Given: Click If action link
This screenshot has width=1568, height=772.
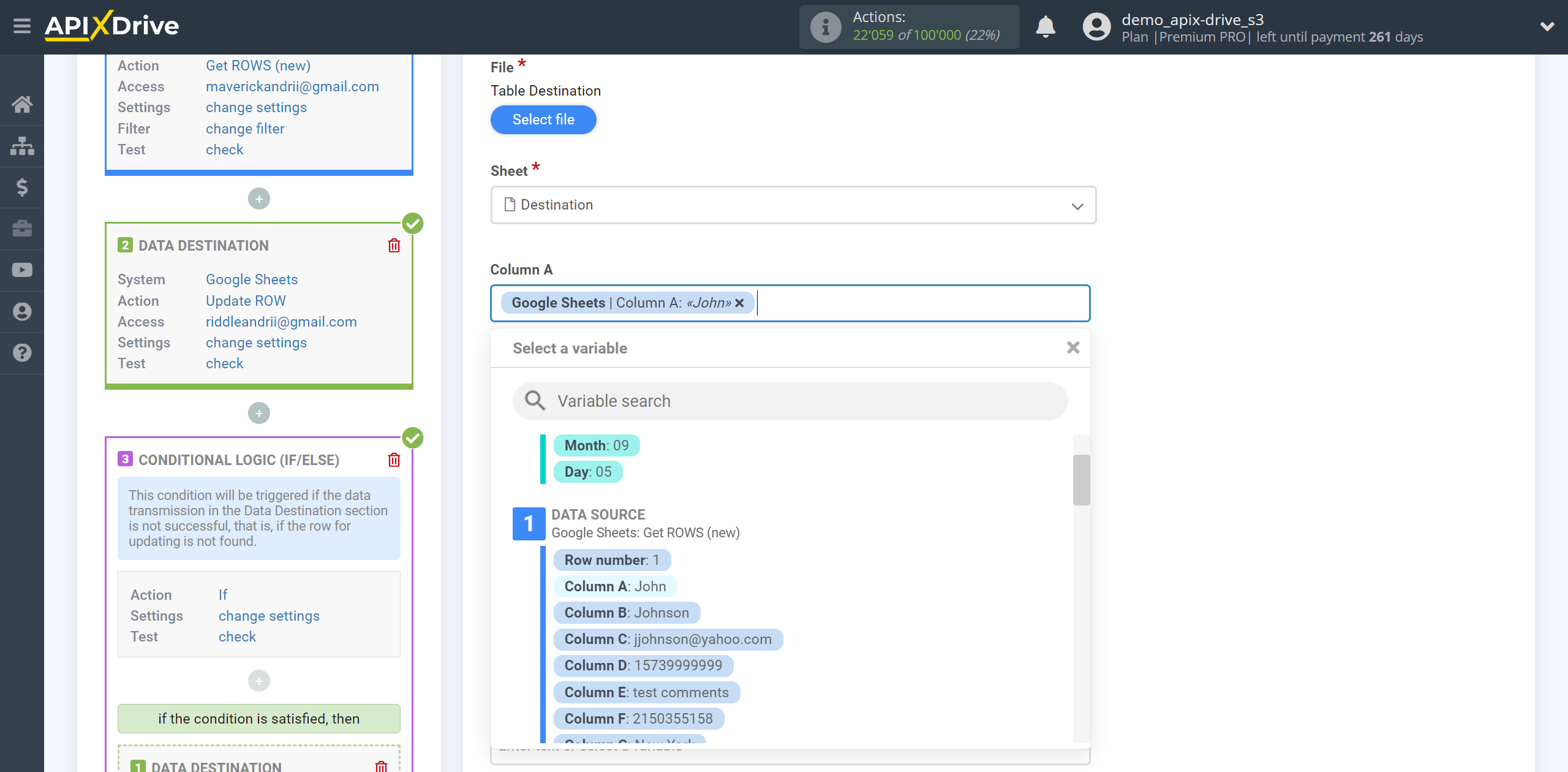Looking at the screenshot, I should pyautogui.click(x=223, y=595).
